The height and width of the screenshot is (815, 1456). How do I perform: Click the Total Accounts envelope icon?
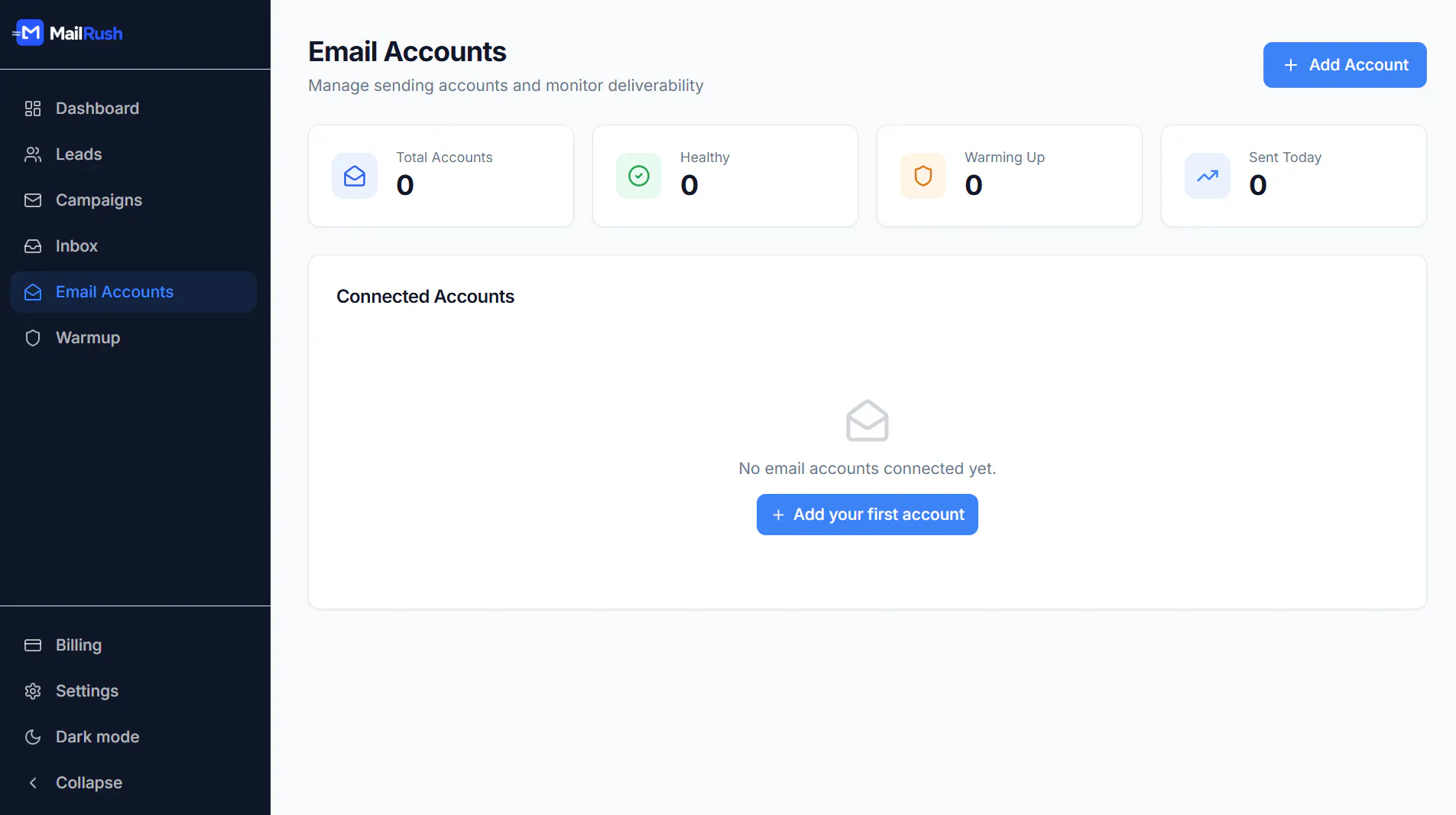pyautogui.click(x=355, y=176)
